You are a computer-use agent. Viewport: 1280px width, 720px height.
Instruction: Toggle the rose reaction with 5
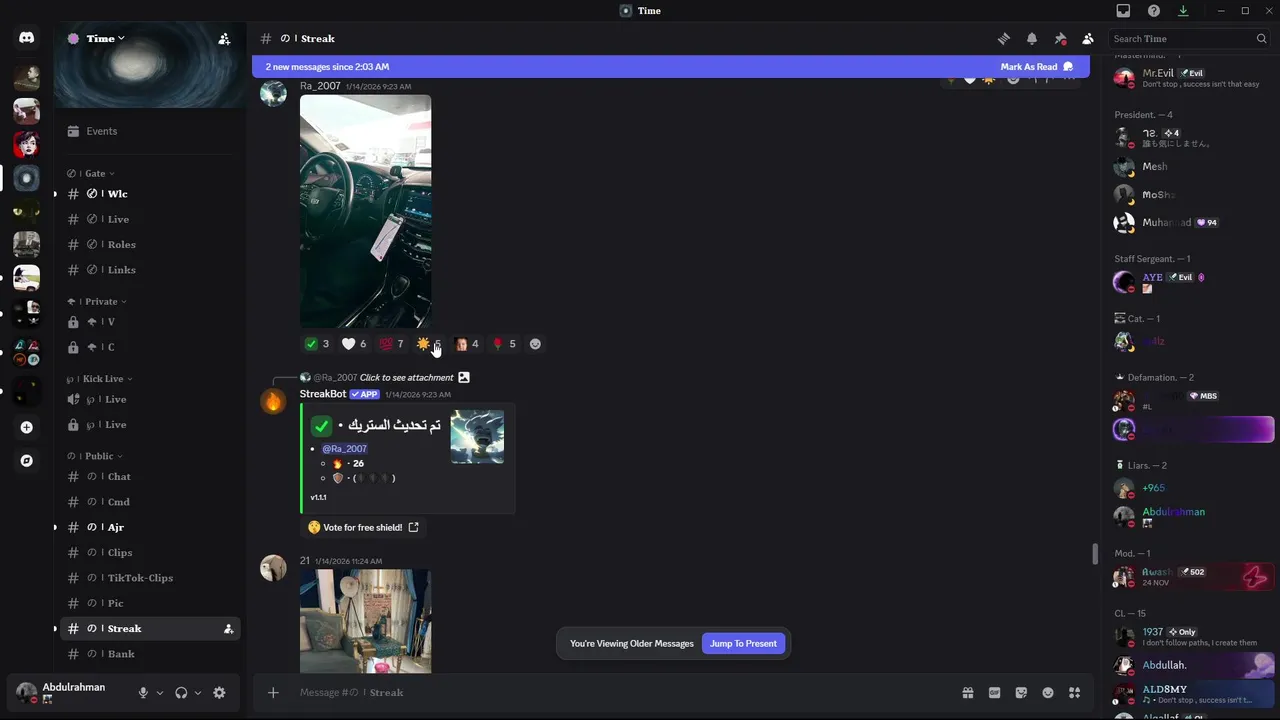pos(504,344)
